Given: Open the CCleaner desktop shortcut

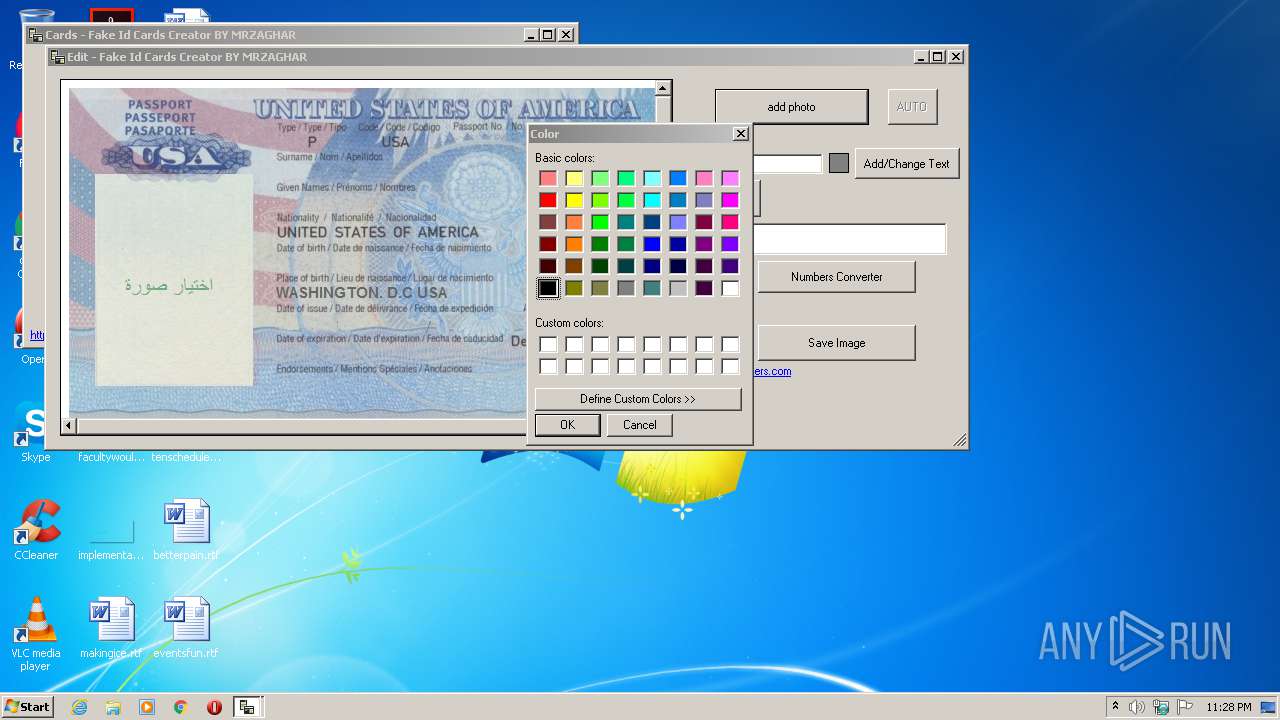Looking at the screenshot, I should click(x=36, y=531).
